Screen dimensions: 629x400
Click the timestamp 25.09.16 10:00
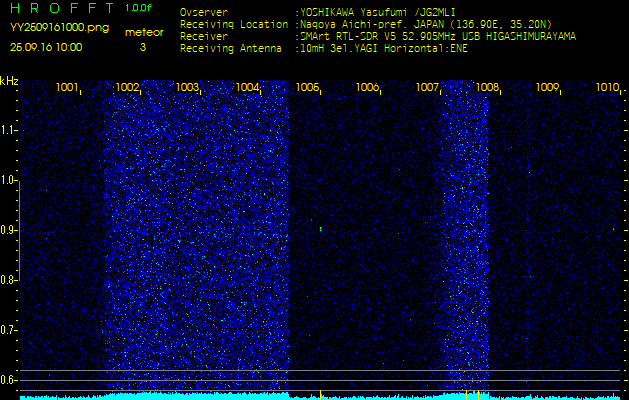click(46, 47)
